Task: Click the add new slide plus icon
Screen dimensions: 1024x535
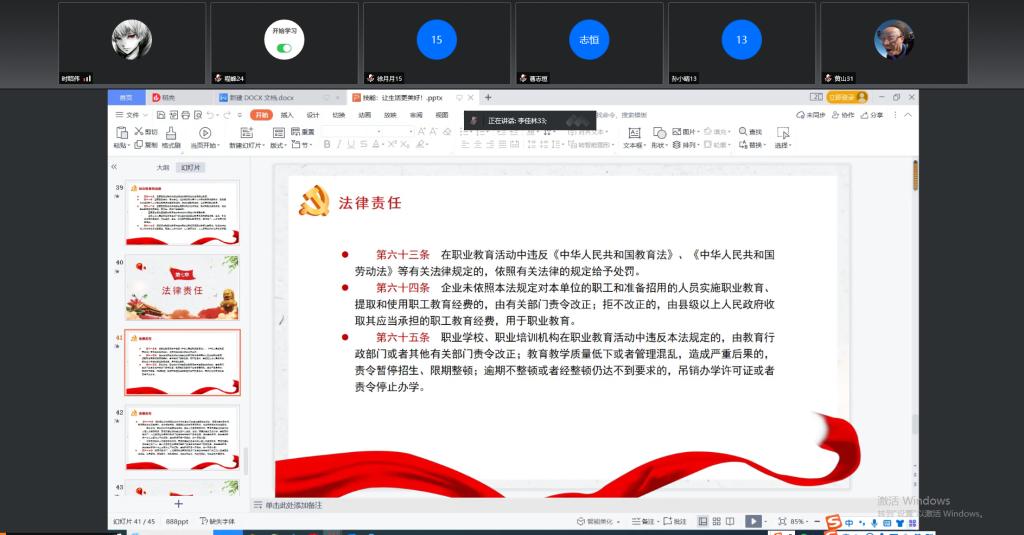Action: (x=179, y=504)
